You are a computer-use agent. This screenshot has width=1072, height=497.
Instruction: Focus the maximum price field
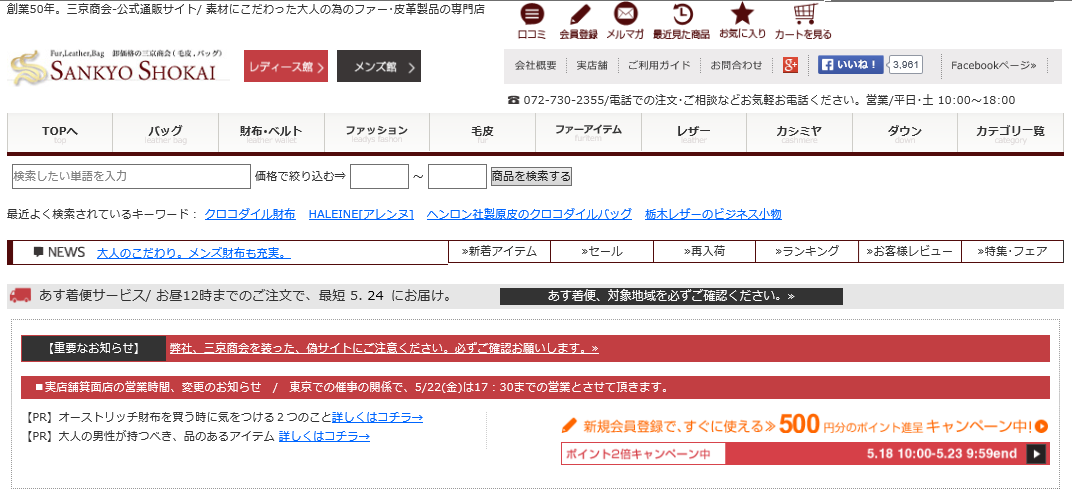tap(457, 176)
